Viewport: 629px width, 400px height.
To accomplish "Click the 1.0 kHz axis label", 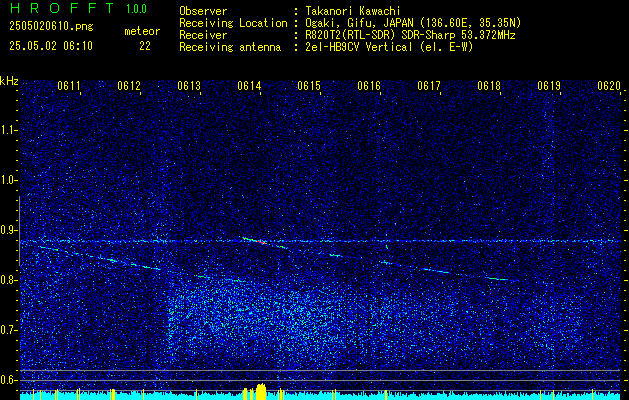I will pos(7,180).
